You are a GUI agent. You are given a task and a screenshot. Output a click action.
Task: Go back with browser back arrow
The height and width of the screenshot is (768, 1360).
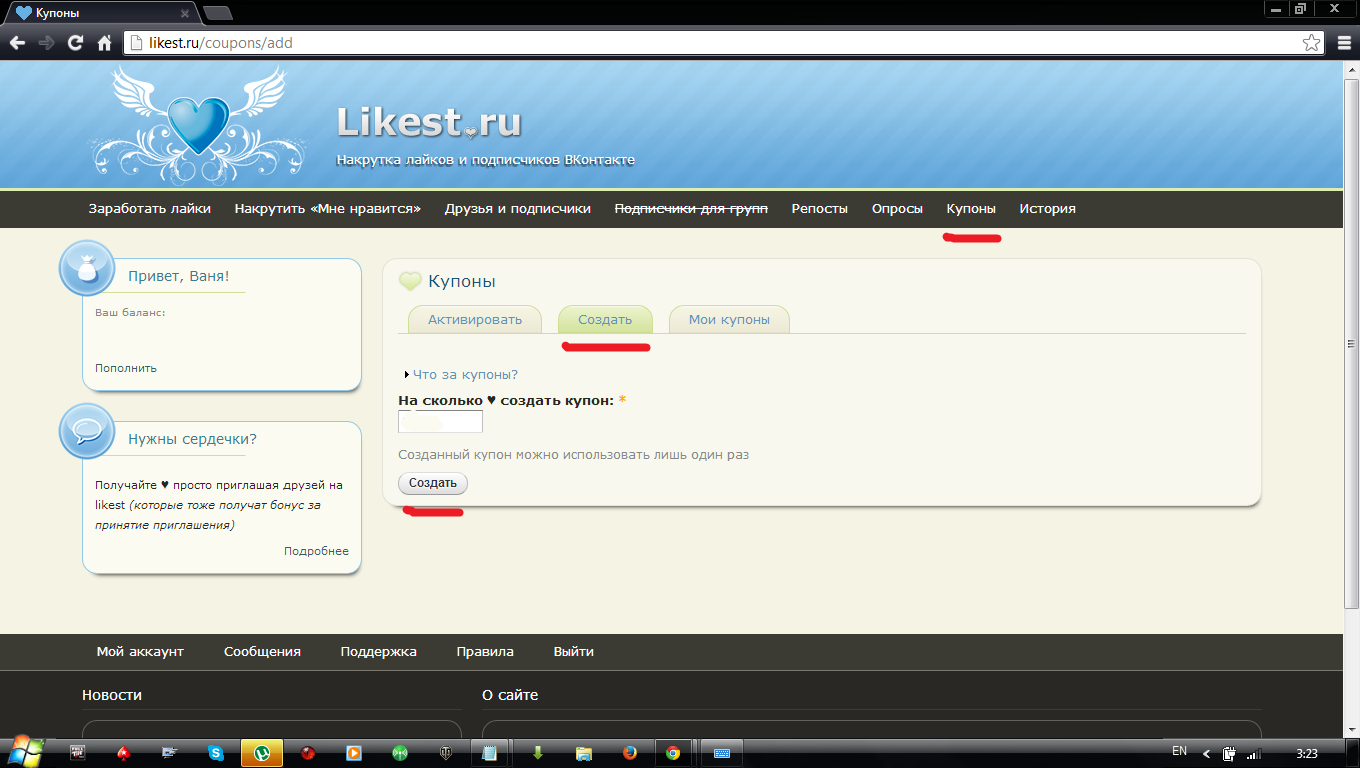(x=17, y=43)
